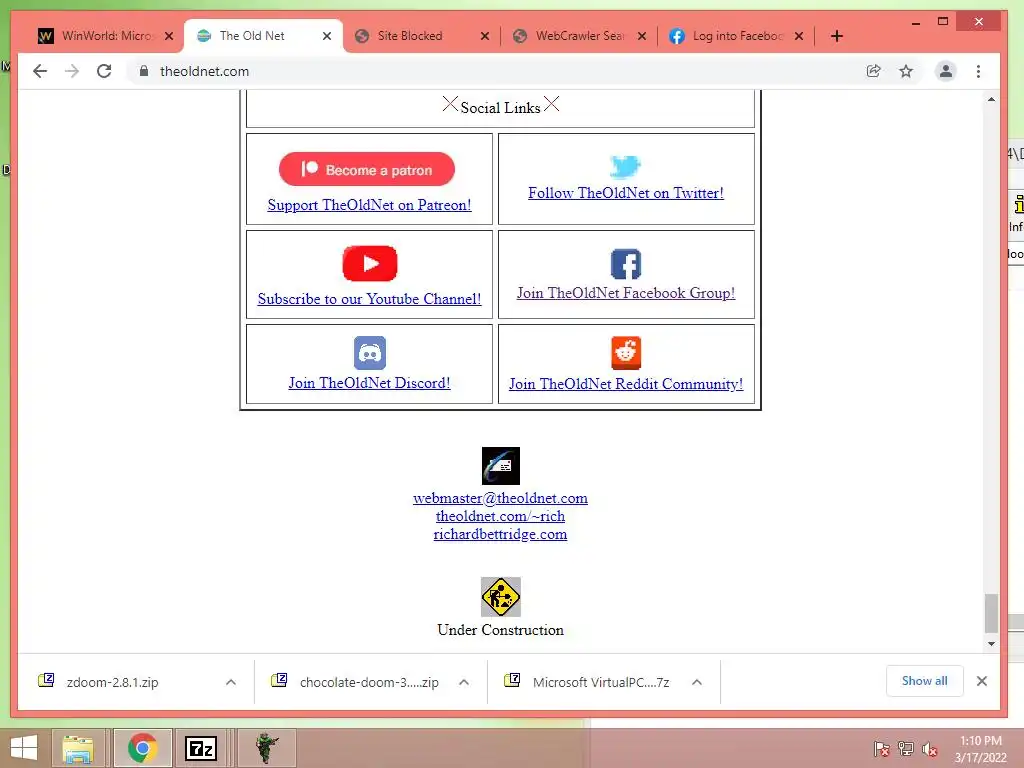Click the Under Construction sign image

[x=500, y=597]
